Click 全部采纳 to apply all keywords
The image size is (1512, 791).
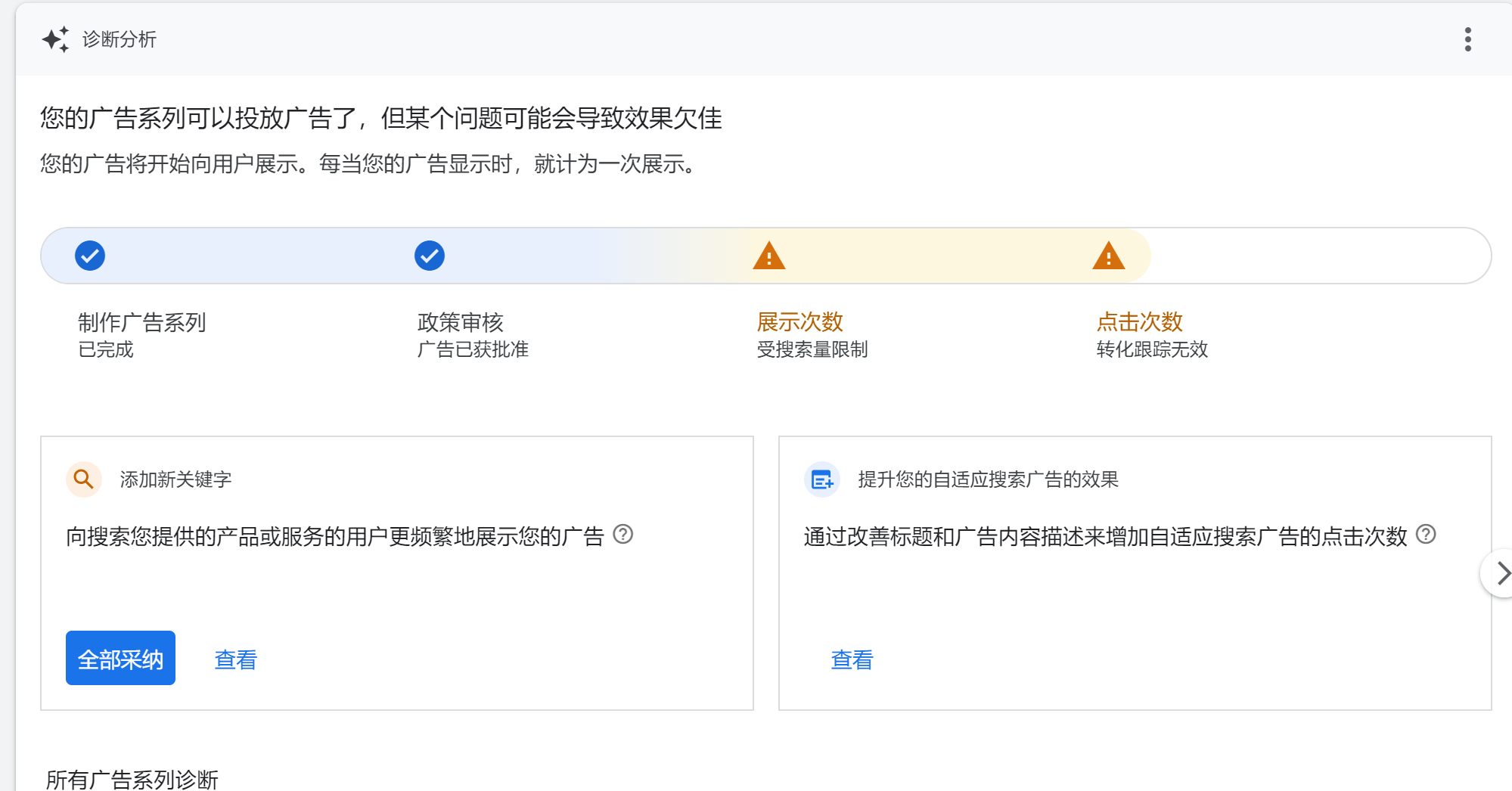[120, 658]
